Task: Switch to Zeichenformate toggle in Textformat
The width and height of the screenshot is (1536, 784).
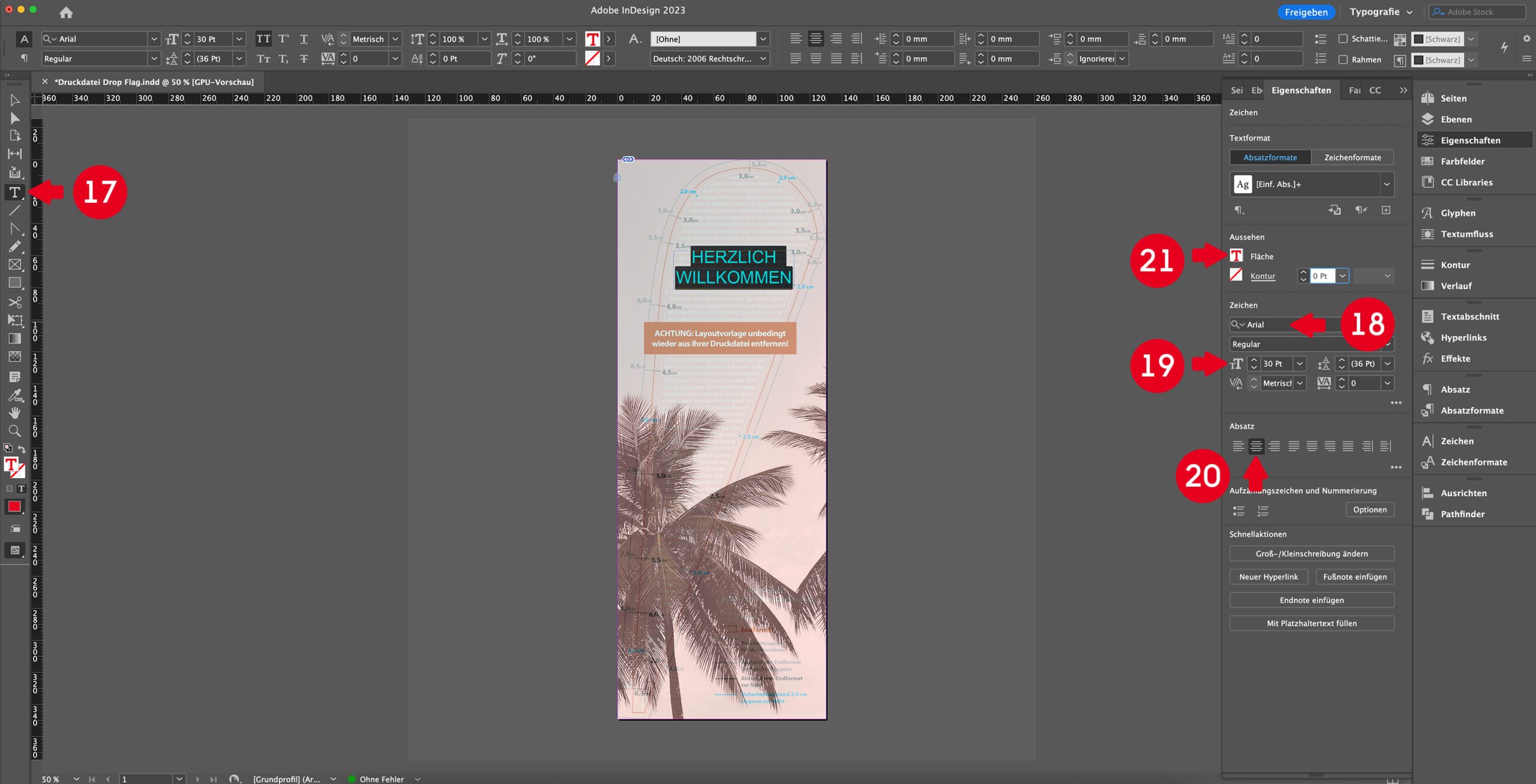Action: click(1352, 157)
